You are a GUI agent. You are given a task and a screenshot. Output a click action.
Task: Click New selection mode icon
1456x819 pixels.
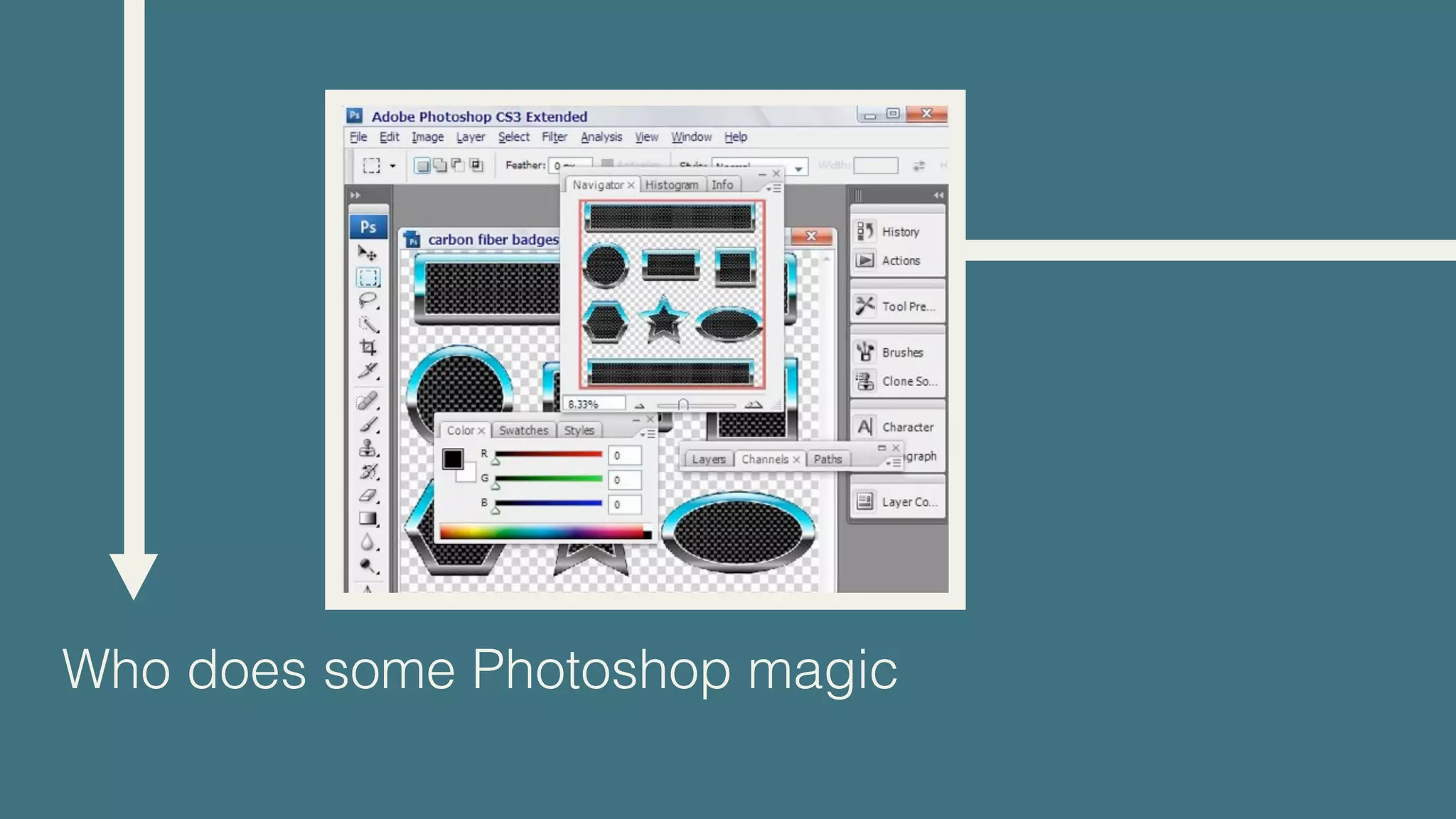coord(422,166)
